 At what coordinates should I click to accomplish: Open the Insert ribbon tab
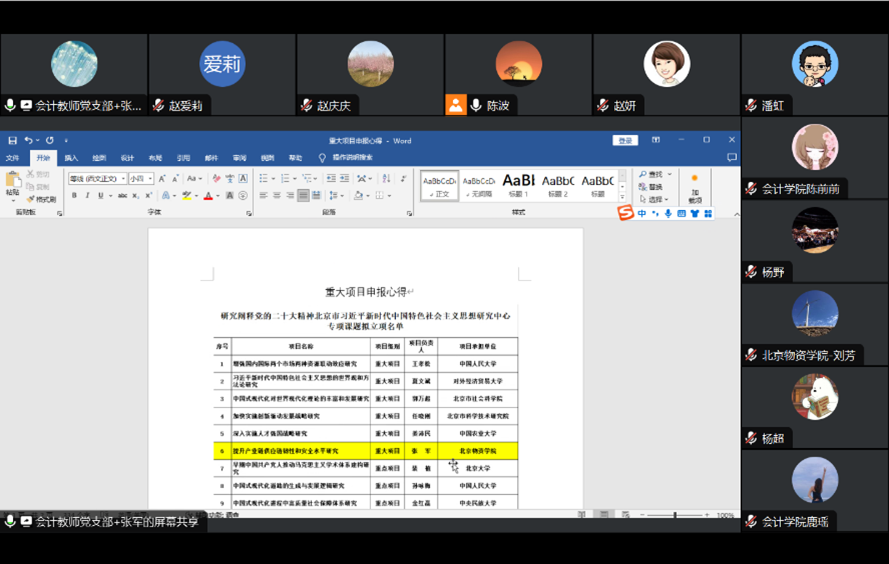point(71,158)
